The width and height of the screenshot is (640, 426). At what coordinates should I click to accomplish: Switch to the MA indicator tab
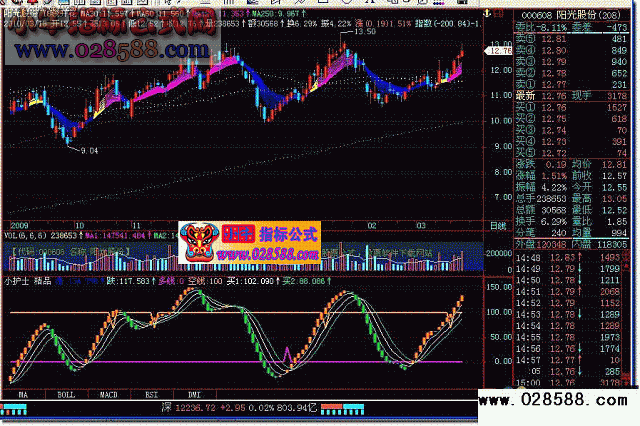(x=20, y=395)
